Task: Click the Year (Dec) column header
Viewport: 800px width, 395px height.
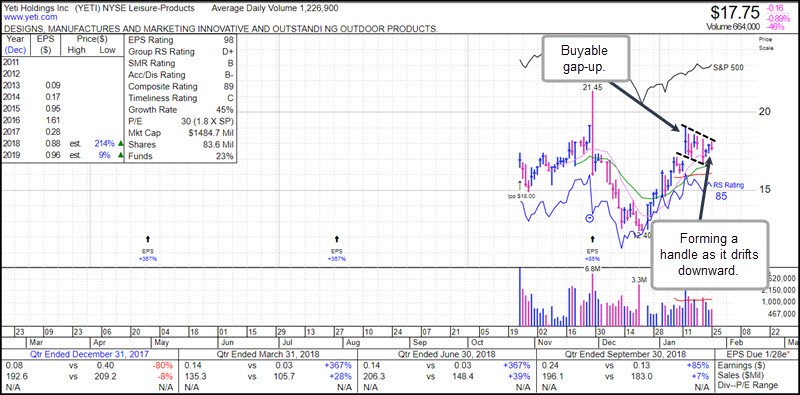Action: [x=15, y=44]
